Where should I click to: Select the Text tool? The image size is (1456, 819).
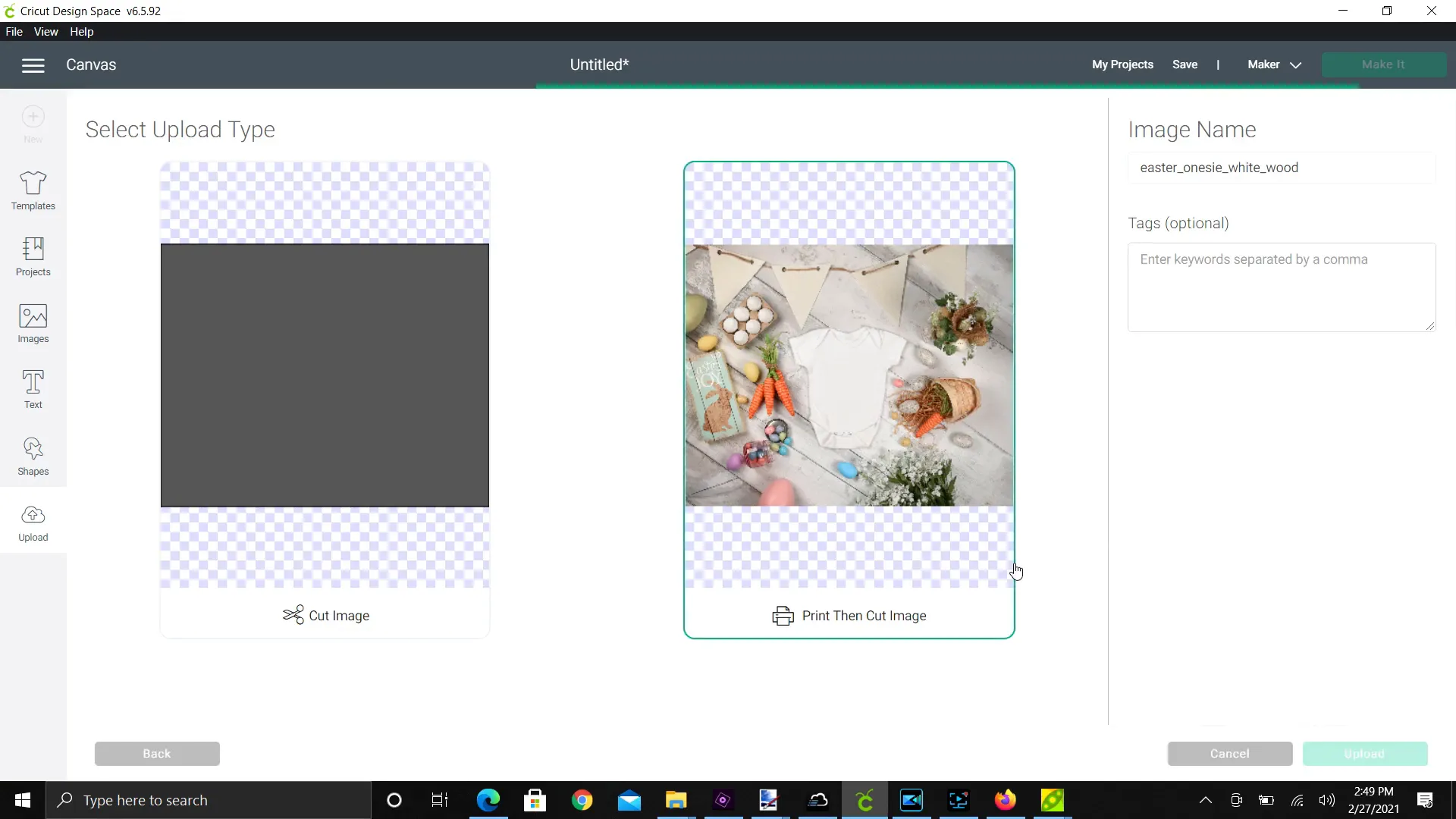coord(33,389)
